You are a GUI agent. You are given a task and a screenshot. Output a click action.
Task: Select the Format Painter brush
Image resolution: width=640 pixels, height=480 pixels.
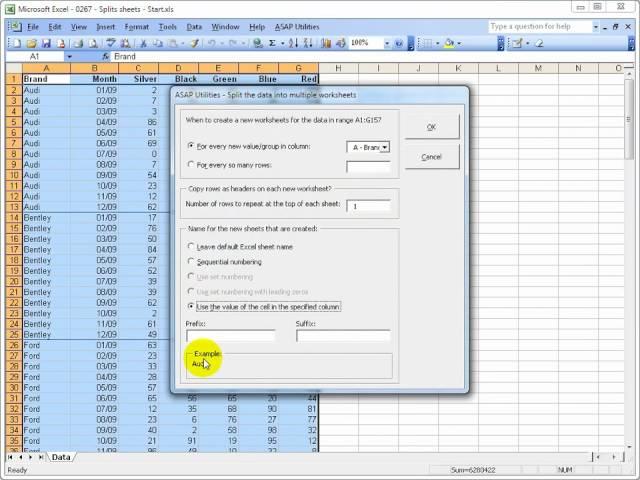[x=195, y=43]
